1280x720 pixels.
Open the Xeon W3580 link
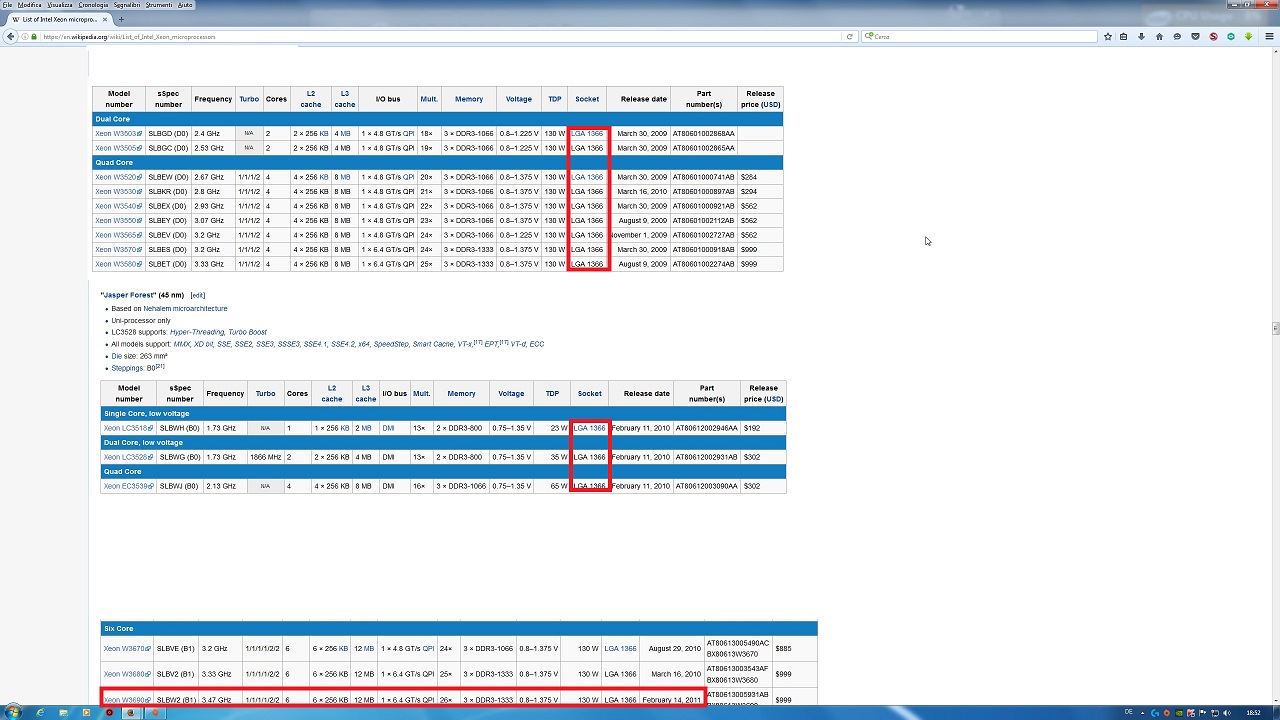point(119,264)
